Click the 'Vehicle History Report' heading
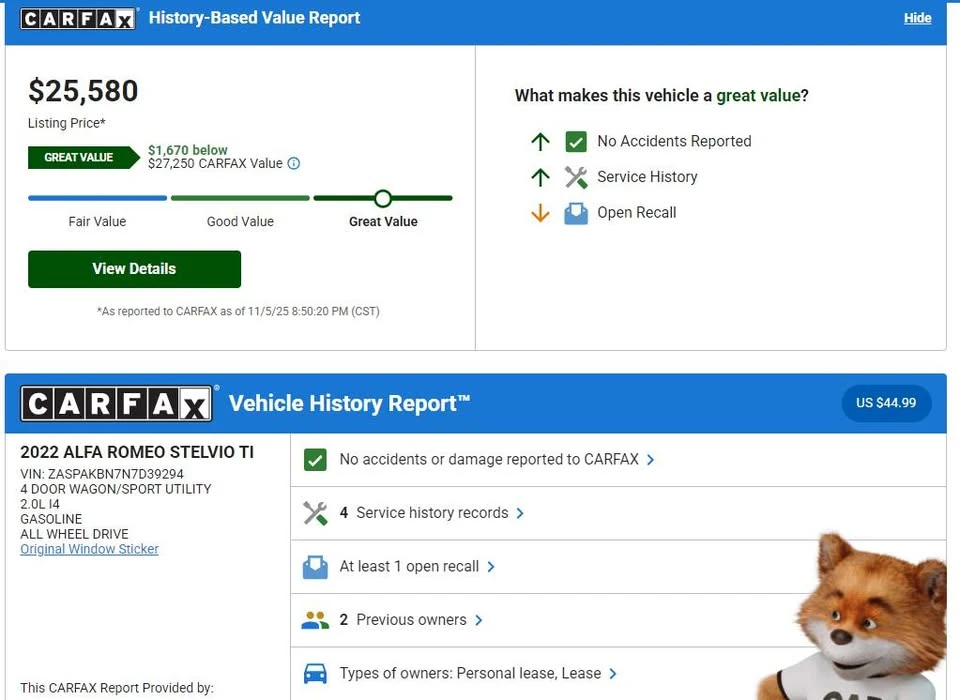 (x=349, y=404)
